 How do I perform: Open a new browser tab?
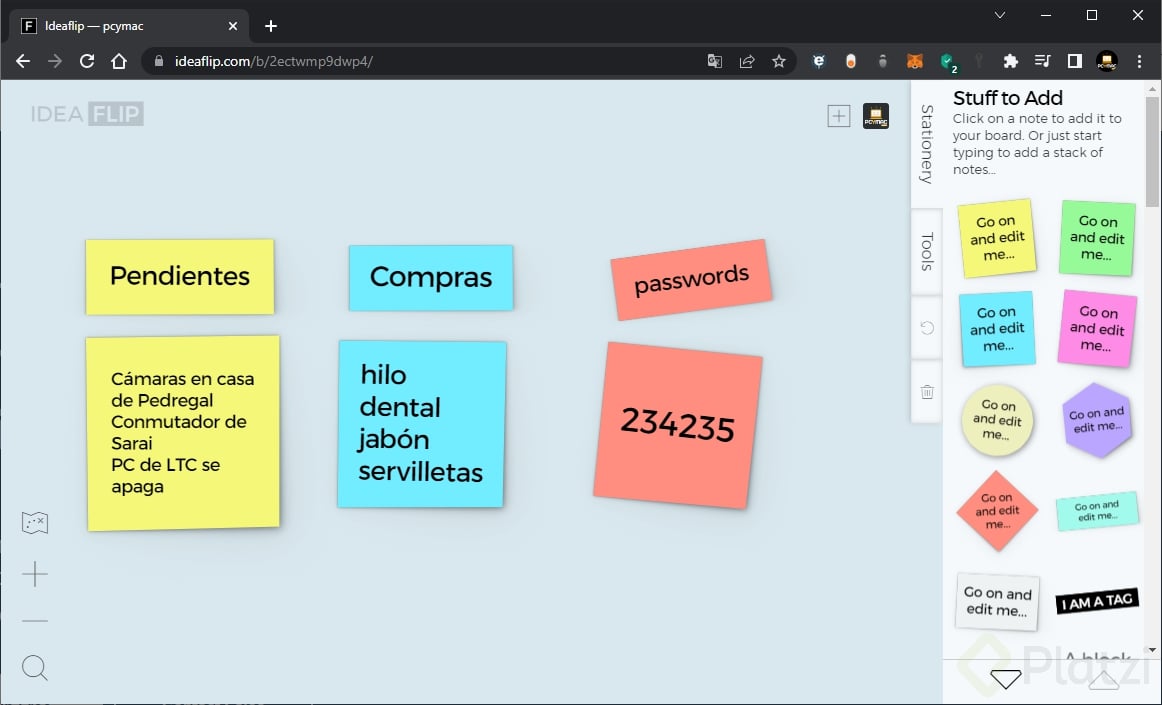(271, 26)
